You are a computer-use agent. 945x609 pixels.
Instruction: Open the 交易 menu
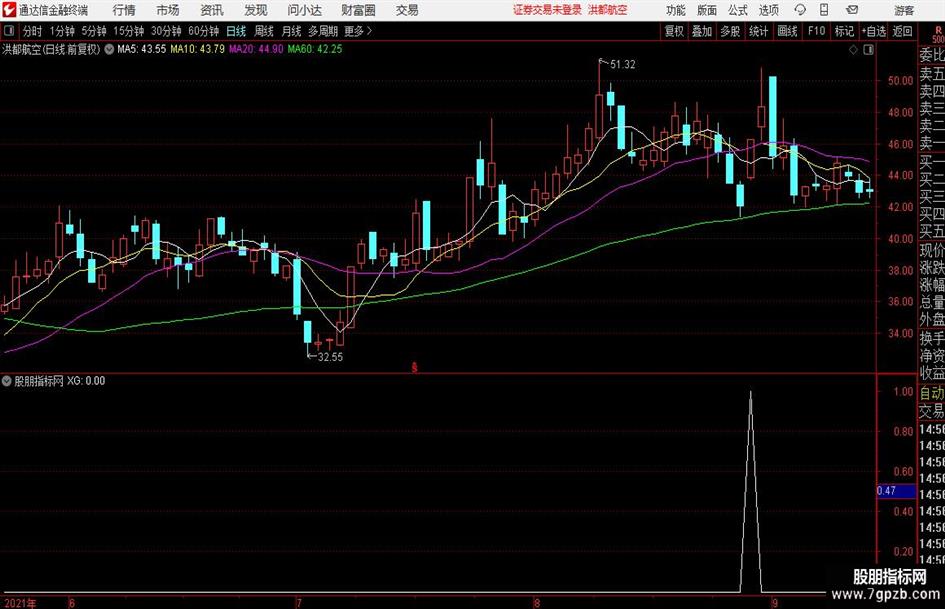pyautogui.click(x=407, y=10)
